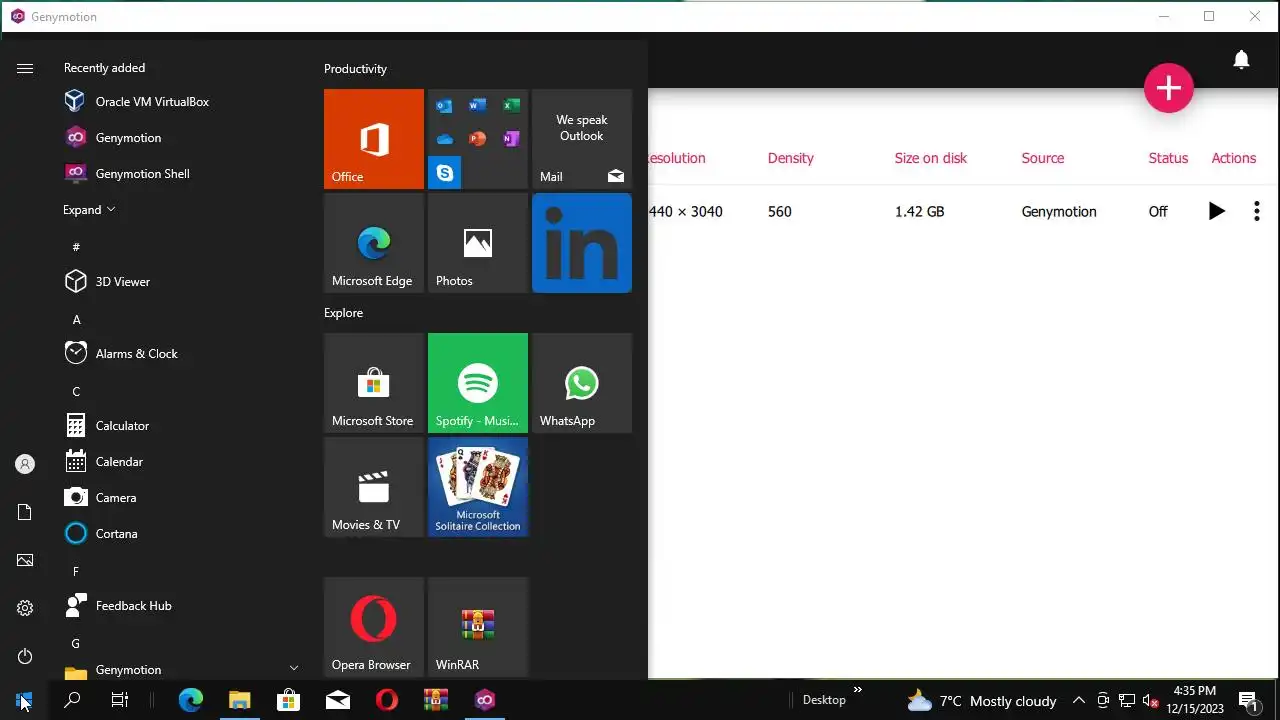Sort by Size on disk header
The image size is (1280, 720).
[x=930, y=158]
